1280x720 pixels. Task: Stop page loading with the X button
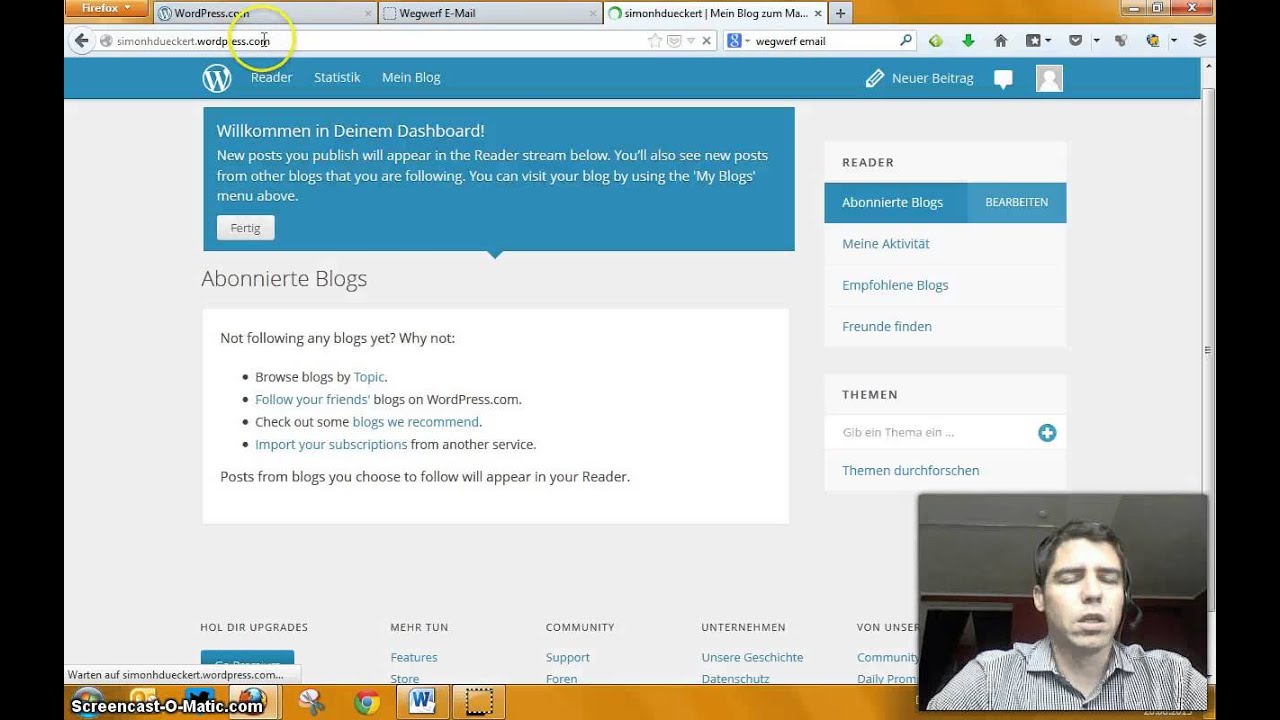[706, 41]
